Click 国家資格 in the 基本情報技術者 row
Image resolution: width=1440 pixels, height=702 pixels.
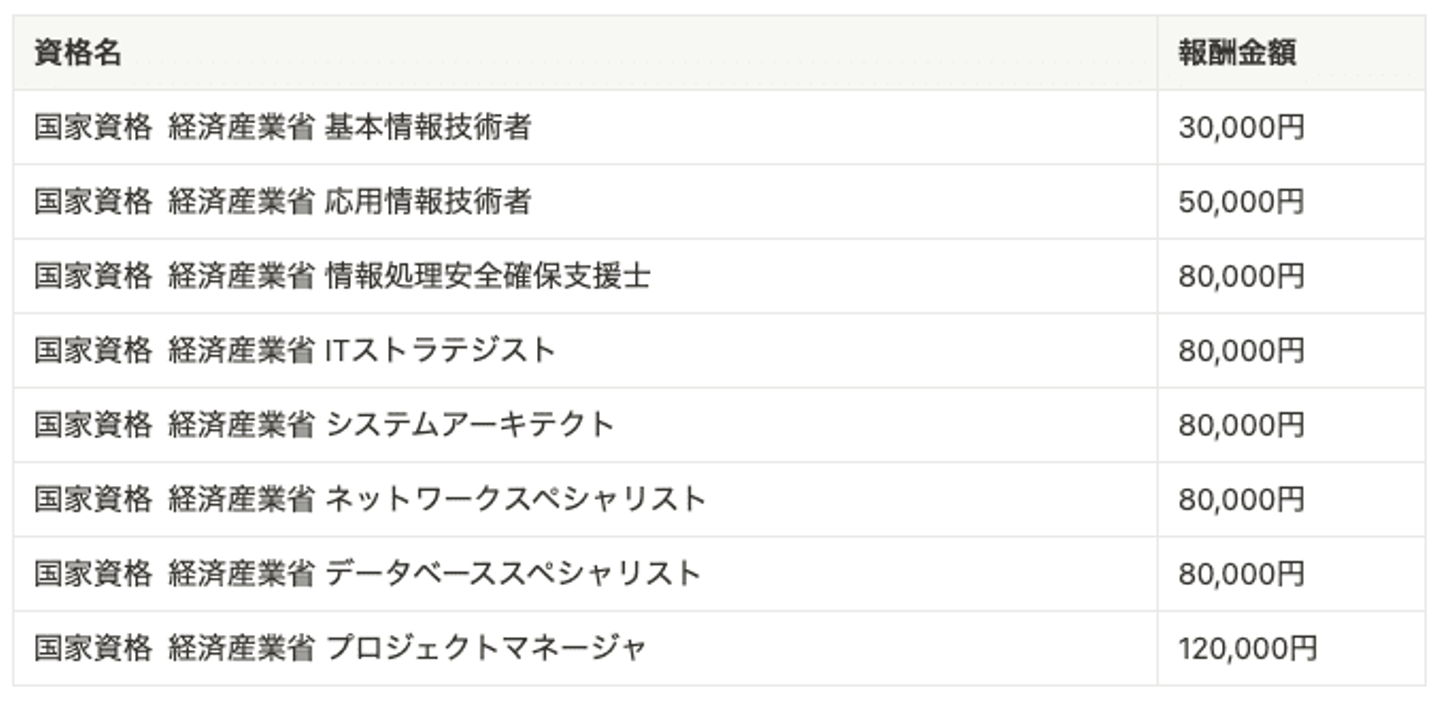pyautogui.click(x=93, y=128)
